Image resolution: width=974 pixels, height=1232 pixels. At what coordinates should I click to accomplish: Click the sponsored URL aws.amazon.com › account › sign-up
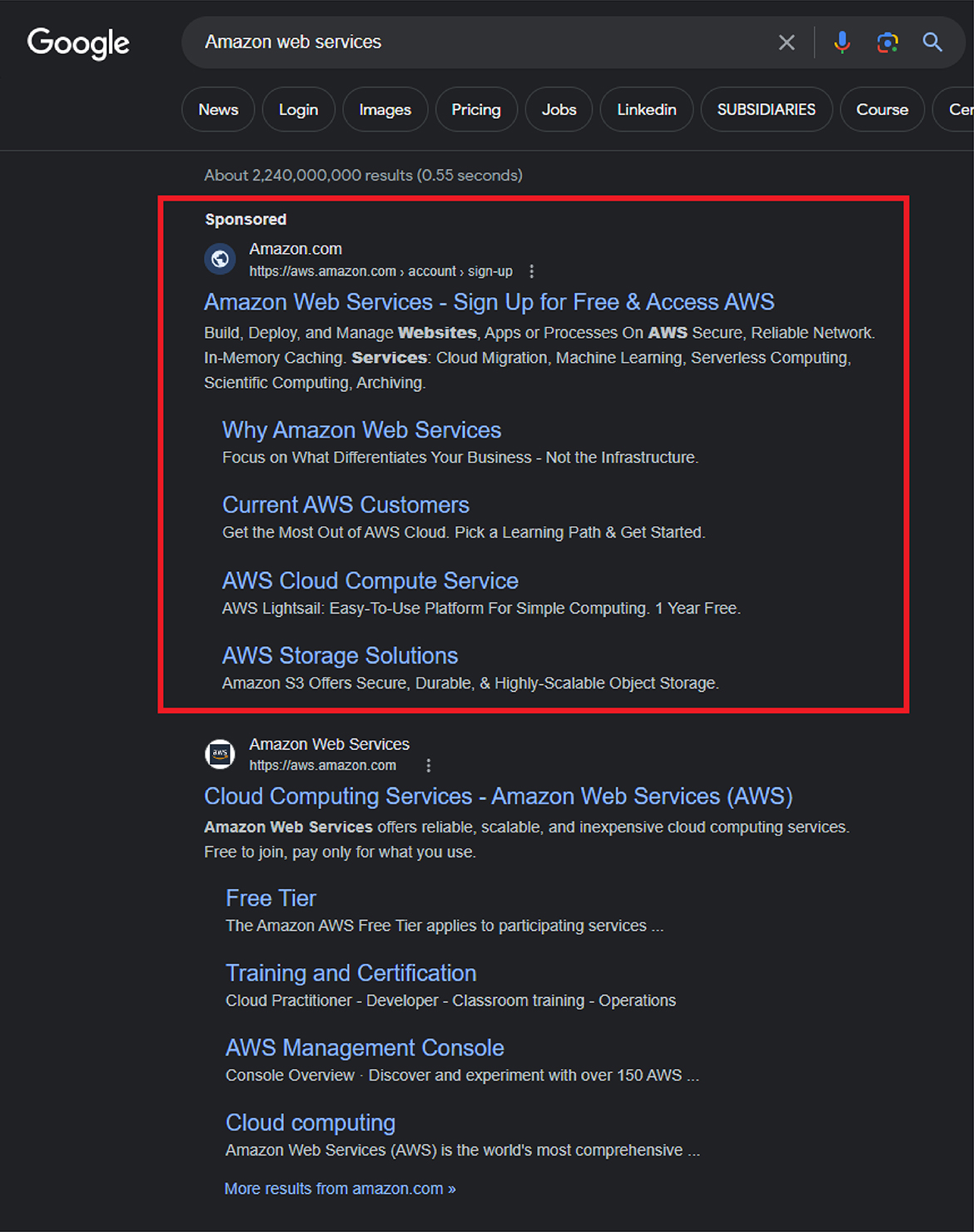point(380,271)
